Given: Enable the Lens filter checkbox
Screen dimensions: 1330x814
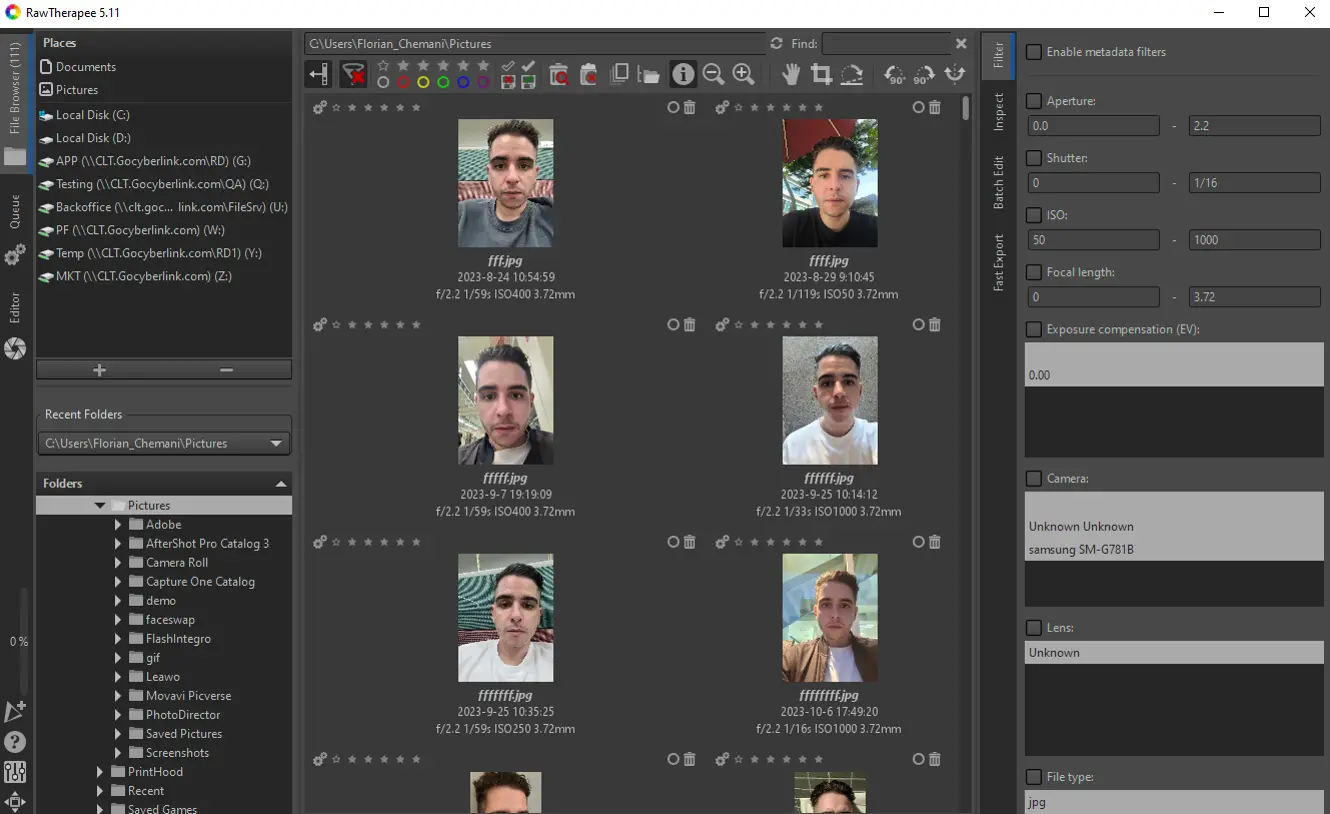Looking at the screenshot, I should [x=1034, y=628].
